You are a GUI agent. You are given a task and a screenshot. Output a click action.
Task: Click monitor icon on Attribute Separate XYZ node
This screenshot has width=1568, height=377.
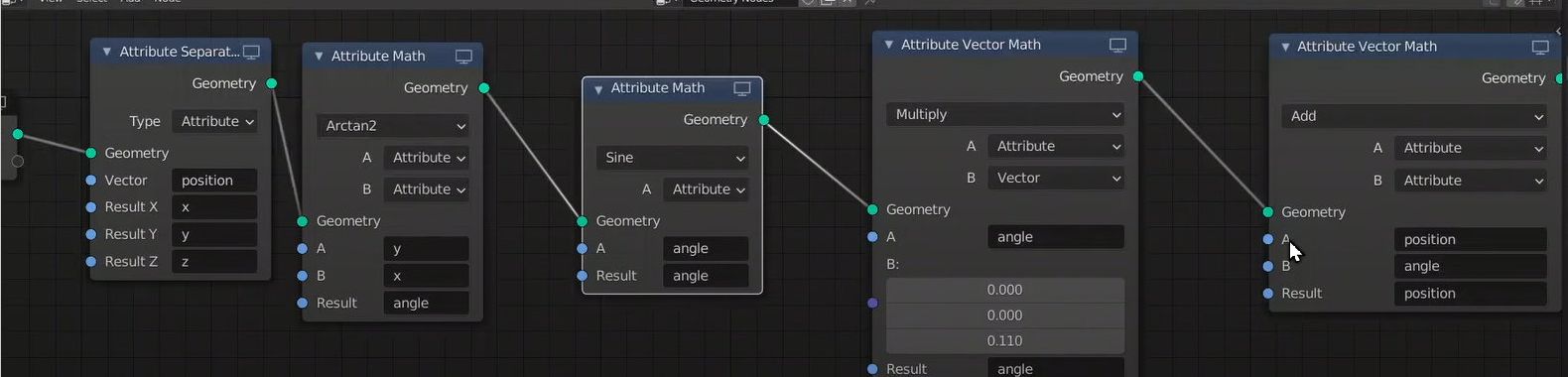pyautogui.click(x=252, y=52)
